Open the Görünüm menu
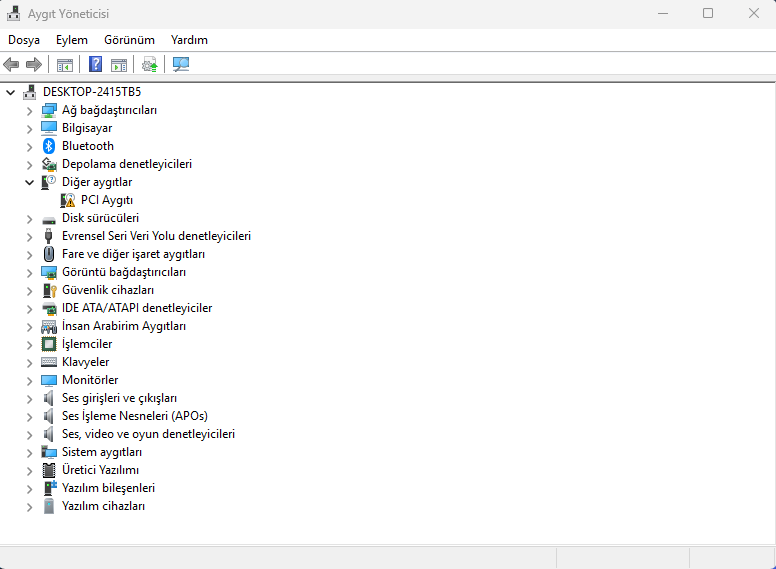776x569 pixels. point(129,40)
